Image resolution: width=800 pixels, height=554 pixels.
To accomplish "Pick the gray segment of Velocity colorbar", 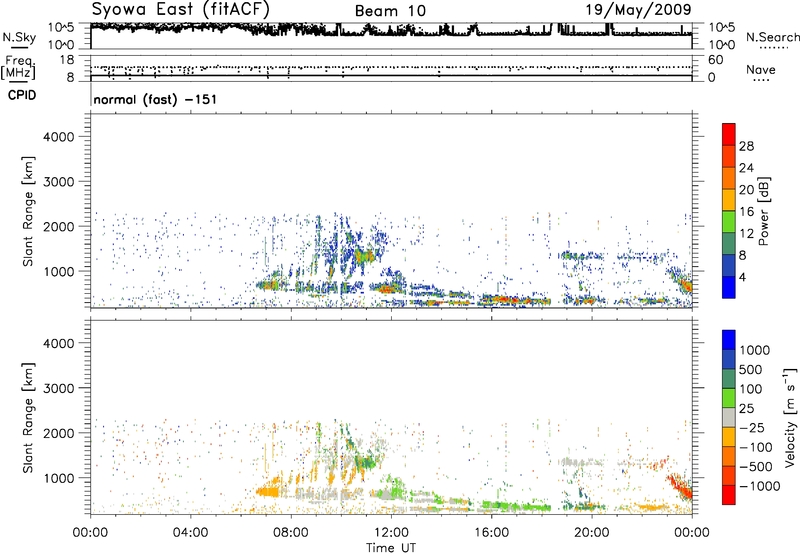I will 729,417.
